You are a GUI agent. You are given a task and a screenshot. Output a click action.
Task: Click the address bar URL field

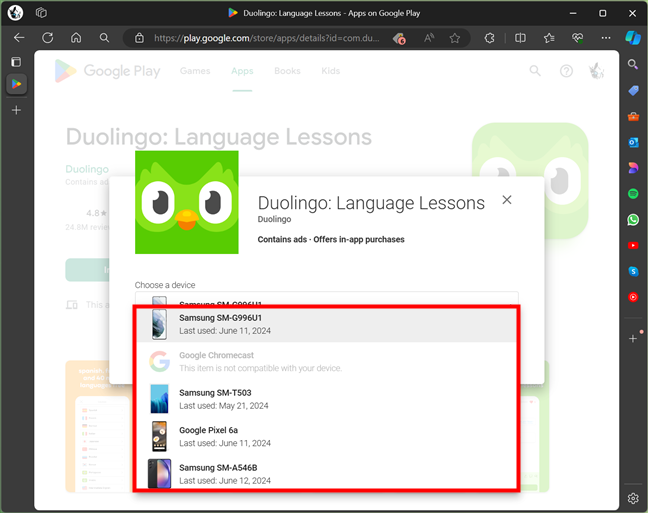[267, 38]
